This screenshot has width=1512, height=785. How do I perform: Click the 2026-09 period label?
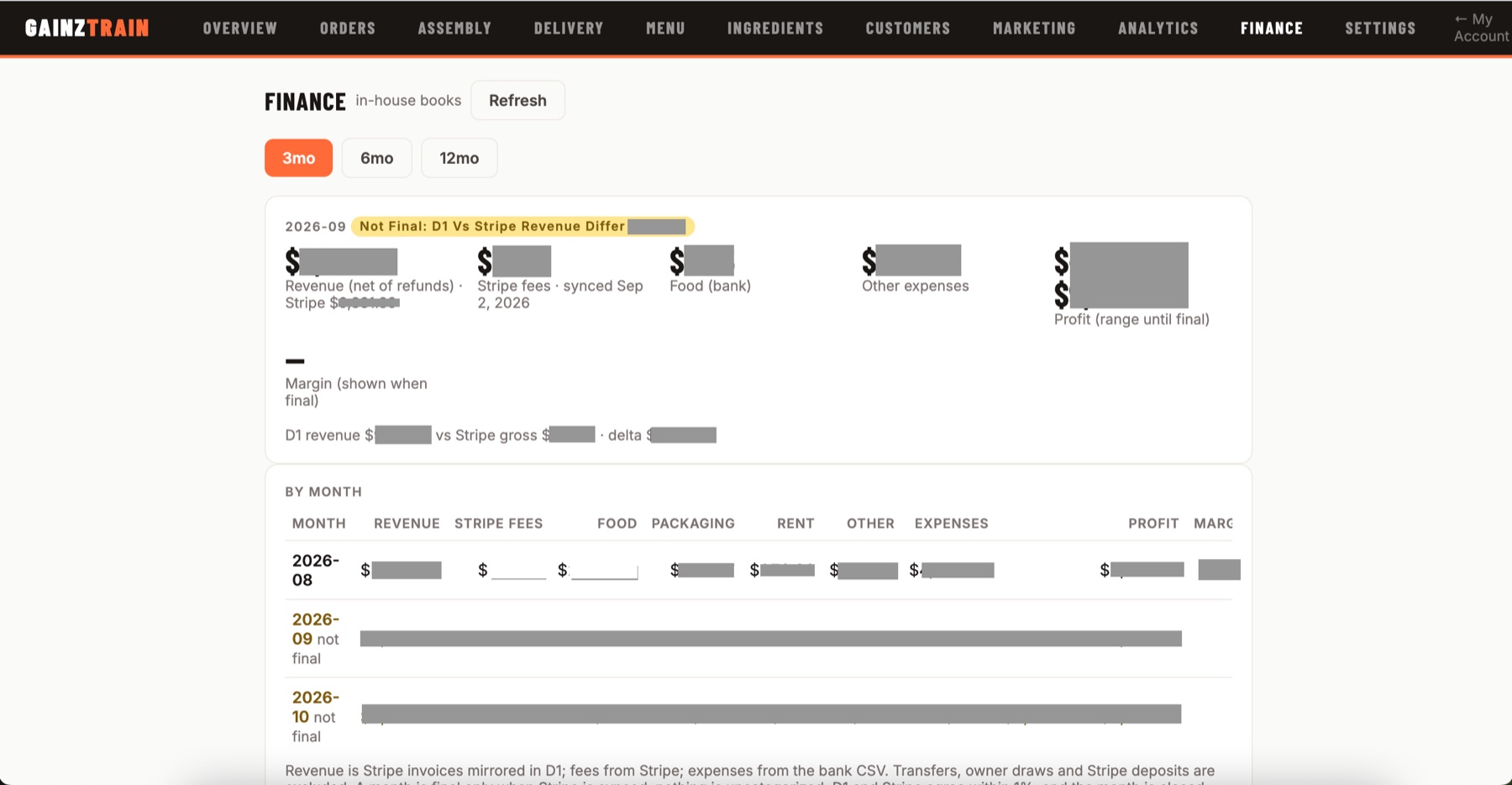coord(315,226)
